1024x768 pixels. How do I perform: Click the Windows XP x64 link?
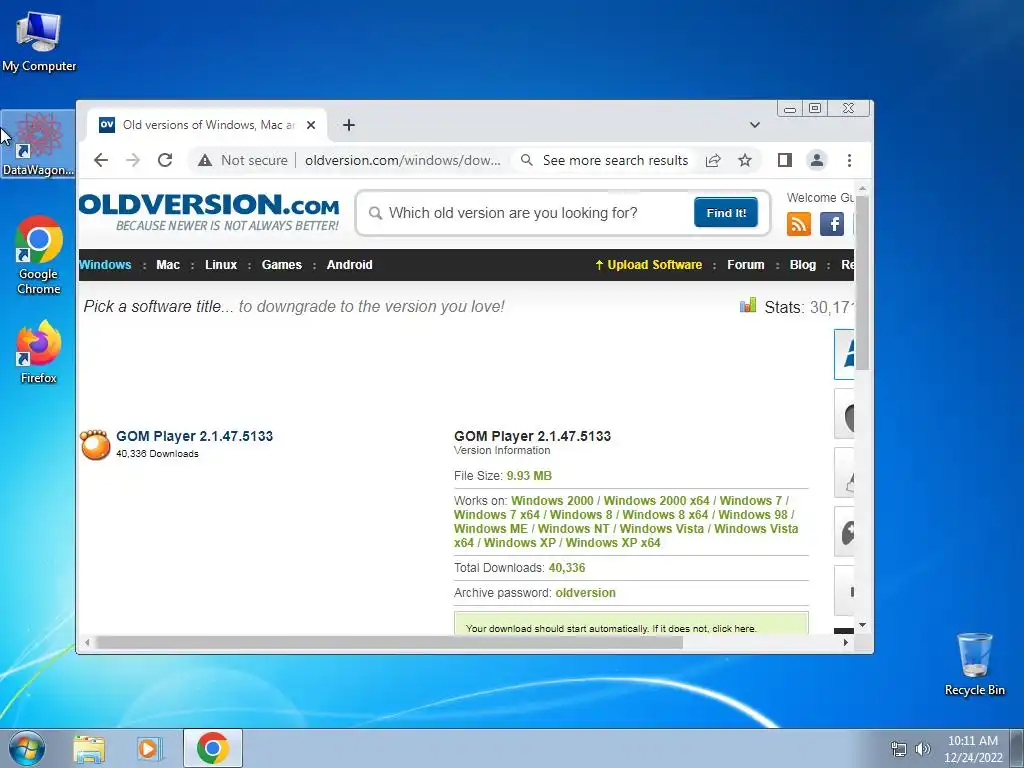tap(613, 543)
